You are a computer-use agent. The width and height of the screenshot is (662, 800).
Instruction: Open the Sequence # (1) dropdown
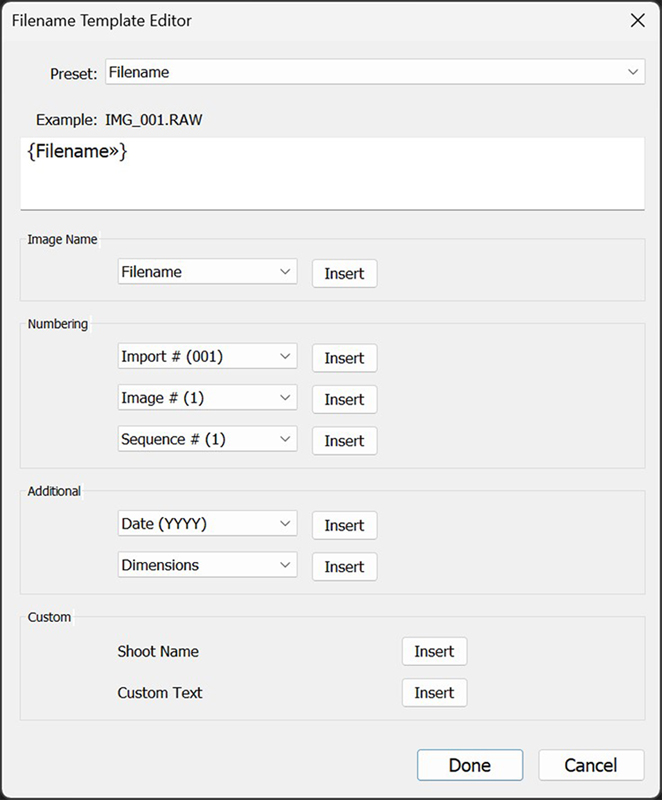[207, 439]
